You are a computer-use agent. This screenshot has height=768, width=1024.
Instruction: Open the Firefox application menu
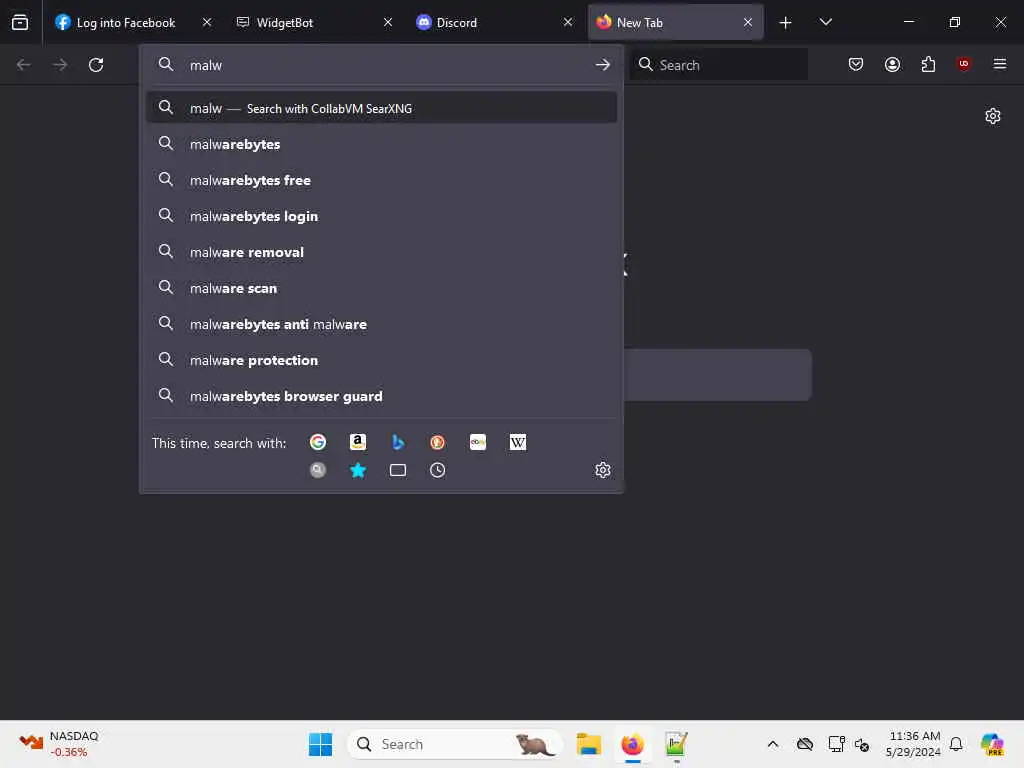pyautogui.click(x=999, y=64)
